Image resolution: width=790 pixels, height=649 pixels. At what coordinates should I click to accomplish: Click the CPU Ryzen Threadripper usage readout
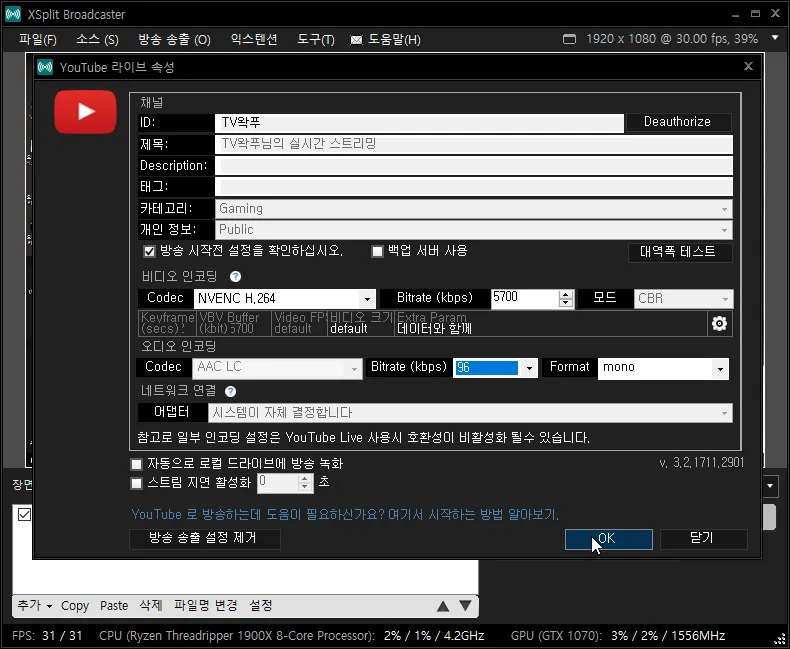(x=292, y=635)
